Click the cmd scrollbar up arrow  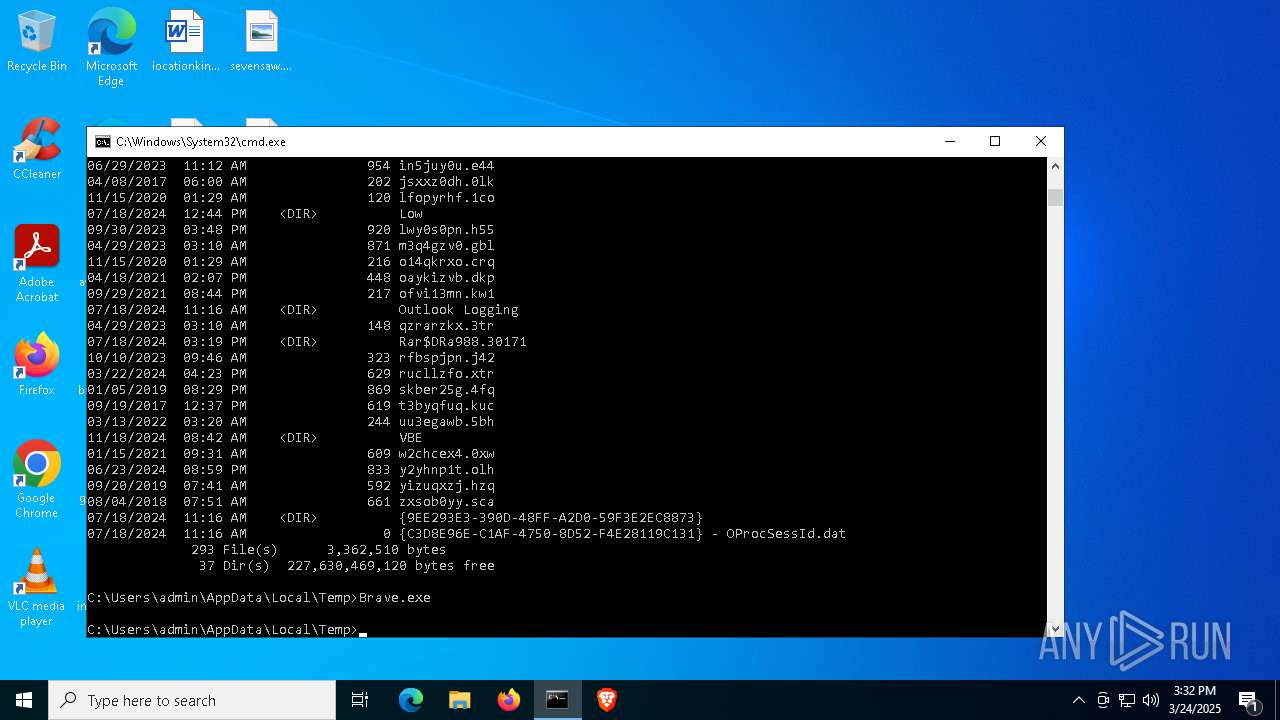coord(1055,166)
